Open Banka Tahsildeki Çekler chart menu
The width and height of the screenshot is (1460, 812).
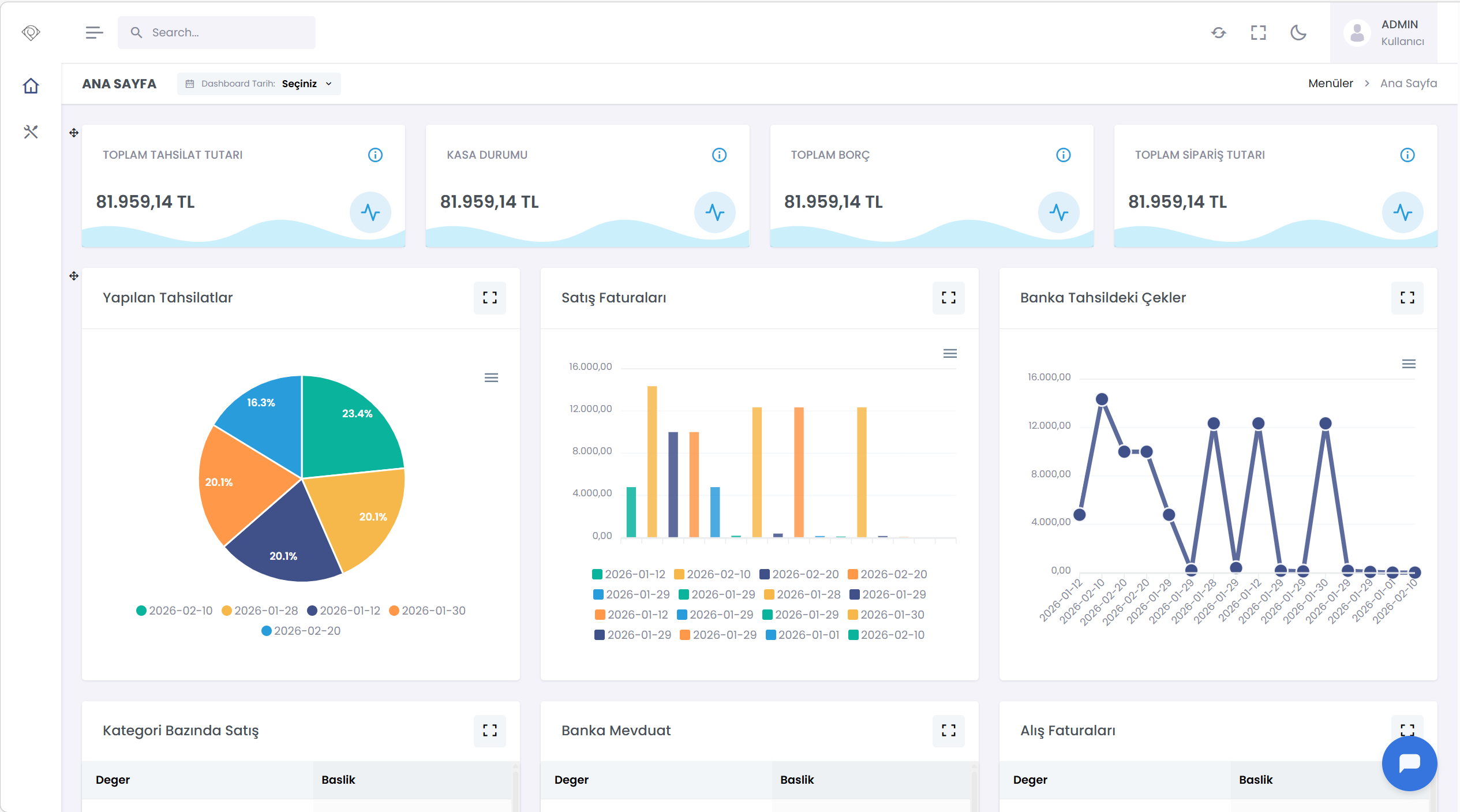click(1409, 364)
